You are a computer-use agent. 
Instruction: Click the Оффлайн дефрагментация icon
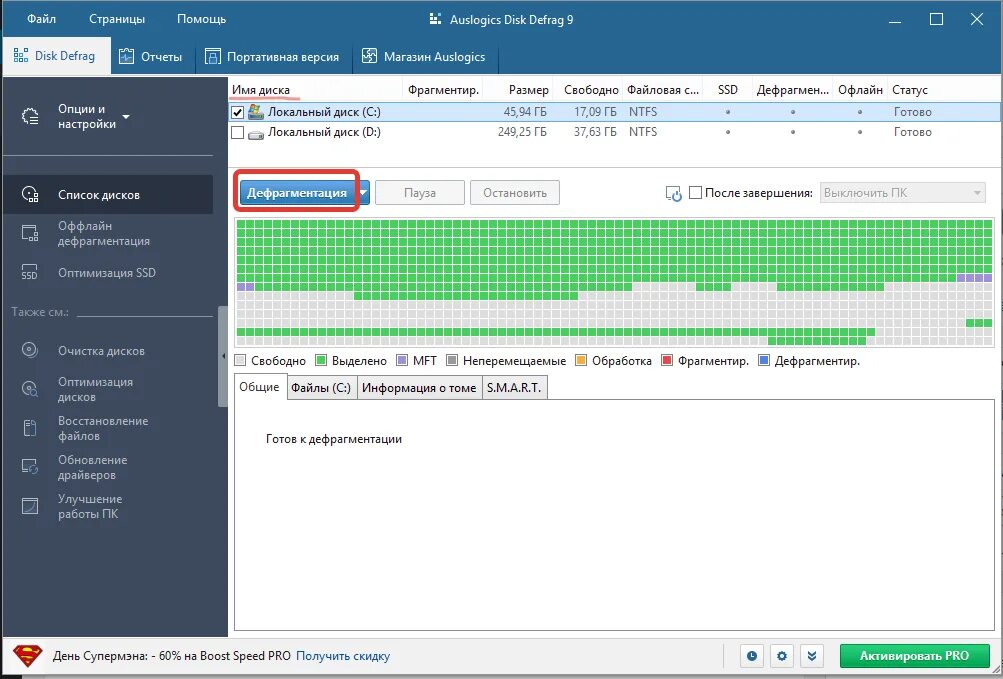[x=30, y=233]
